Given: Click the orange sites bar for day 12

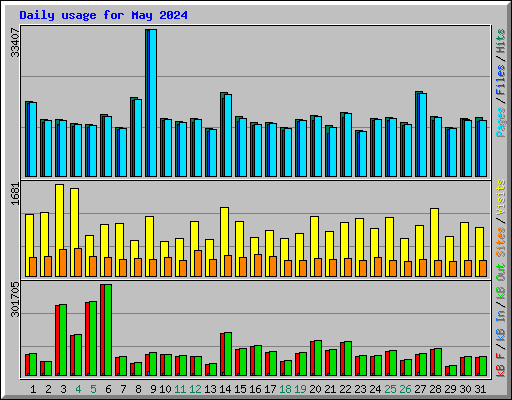Looking at the screenshot, I should point(198,263).
